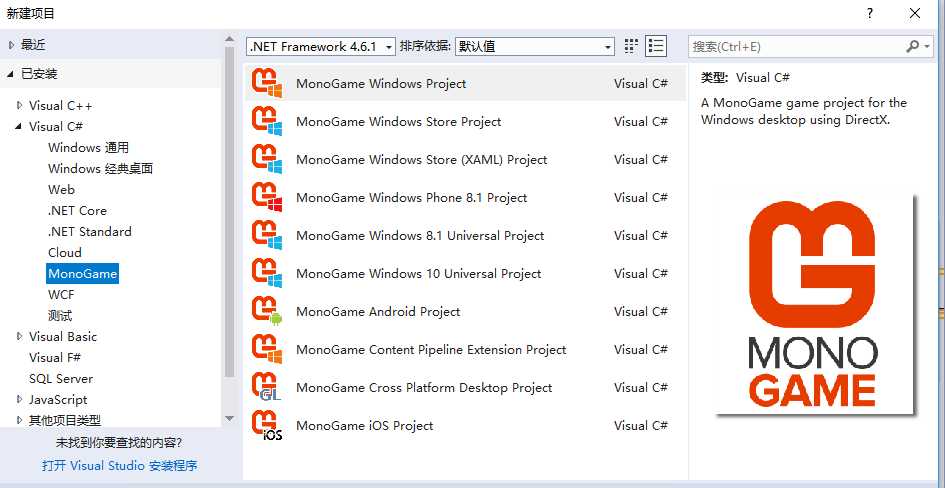The height and width of the screenshot is (488, 945).
Task: Select the .NET Standard category
Action: tap(90, 232)
